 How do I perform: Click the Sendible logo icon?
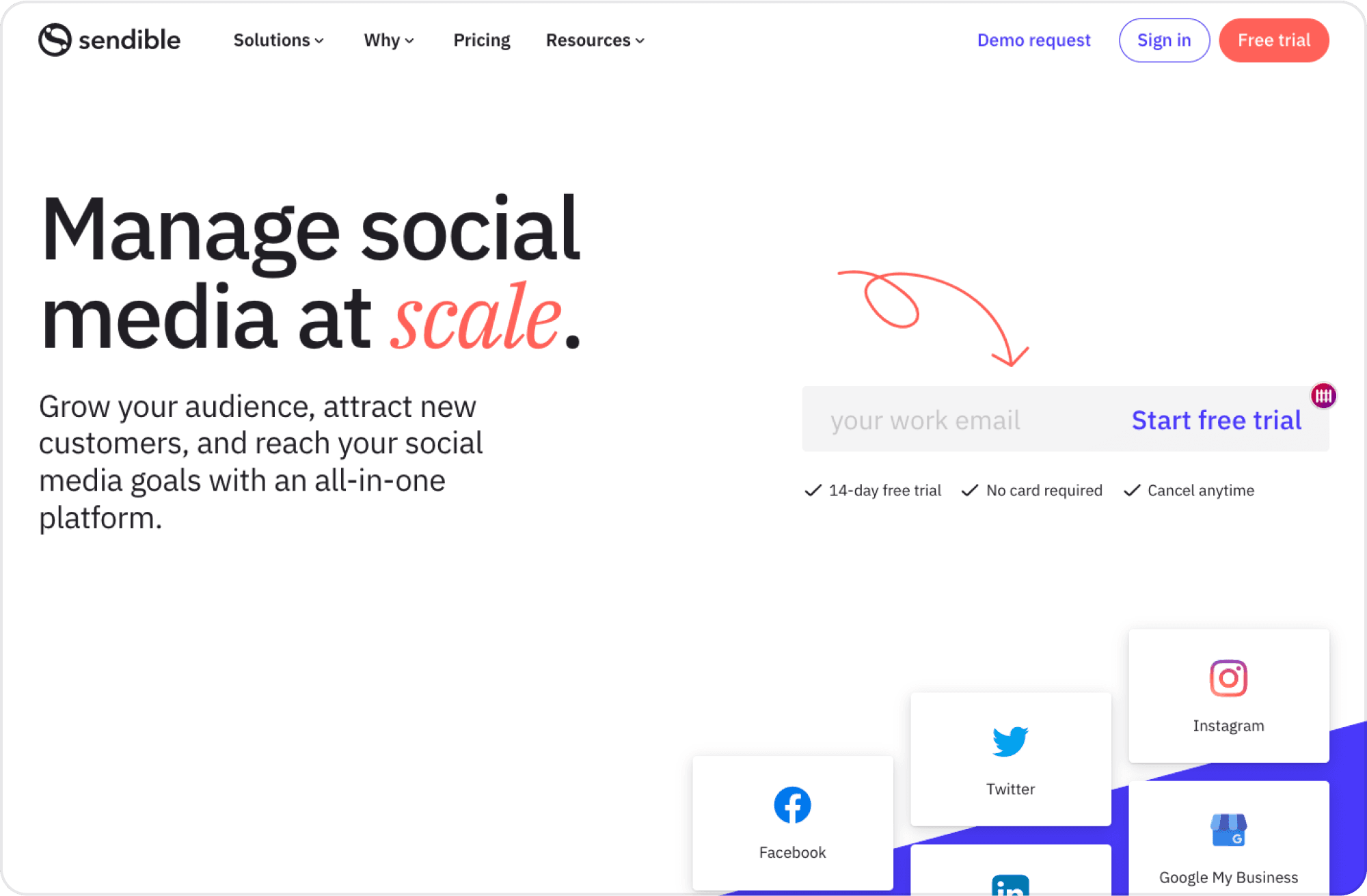click(55, 40)
